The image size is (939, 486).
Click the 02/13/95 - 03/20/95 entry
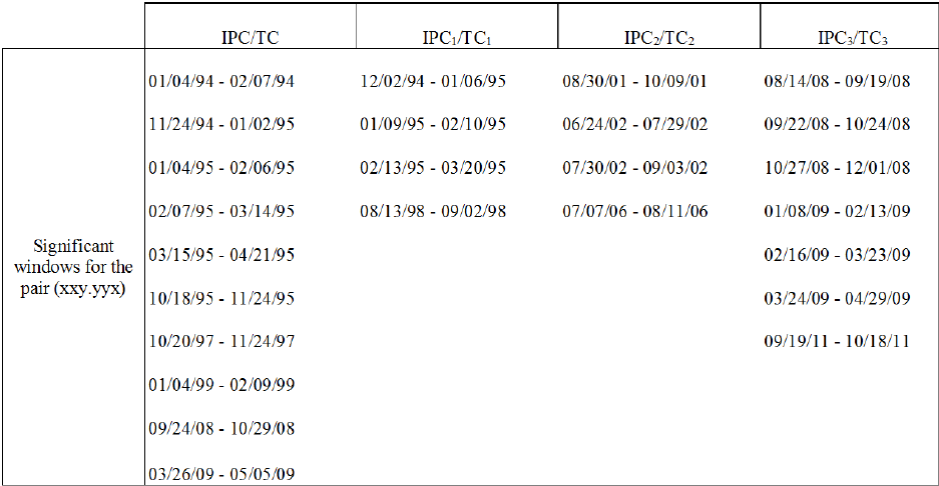(x=433, y=167)
